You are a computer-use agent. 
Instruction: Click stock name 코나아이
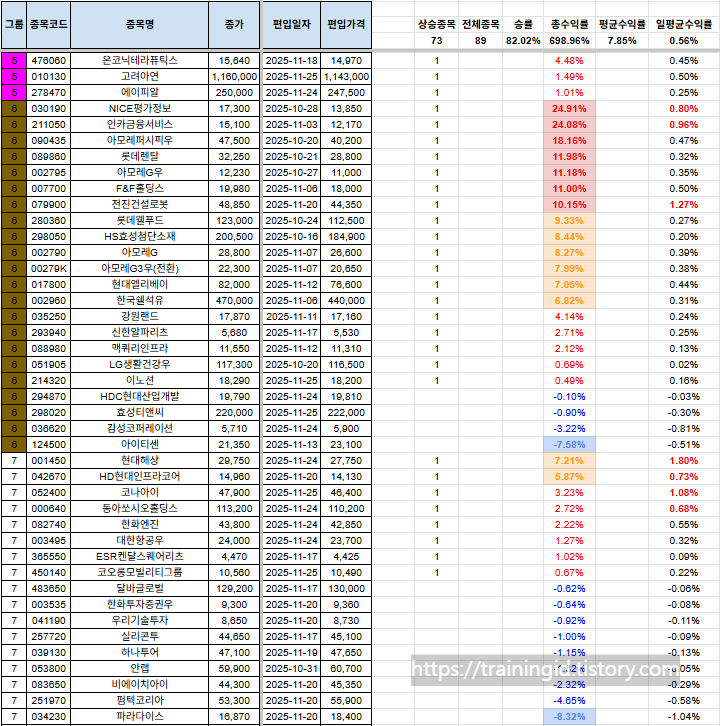click(x=139, y=493)
